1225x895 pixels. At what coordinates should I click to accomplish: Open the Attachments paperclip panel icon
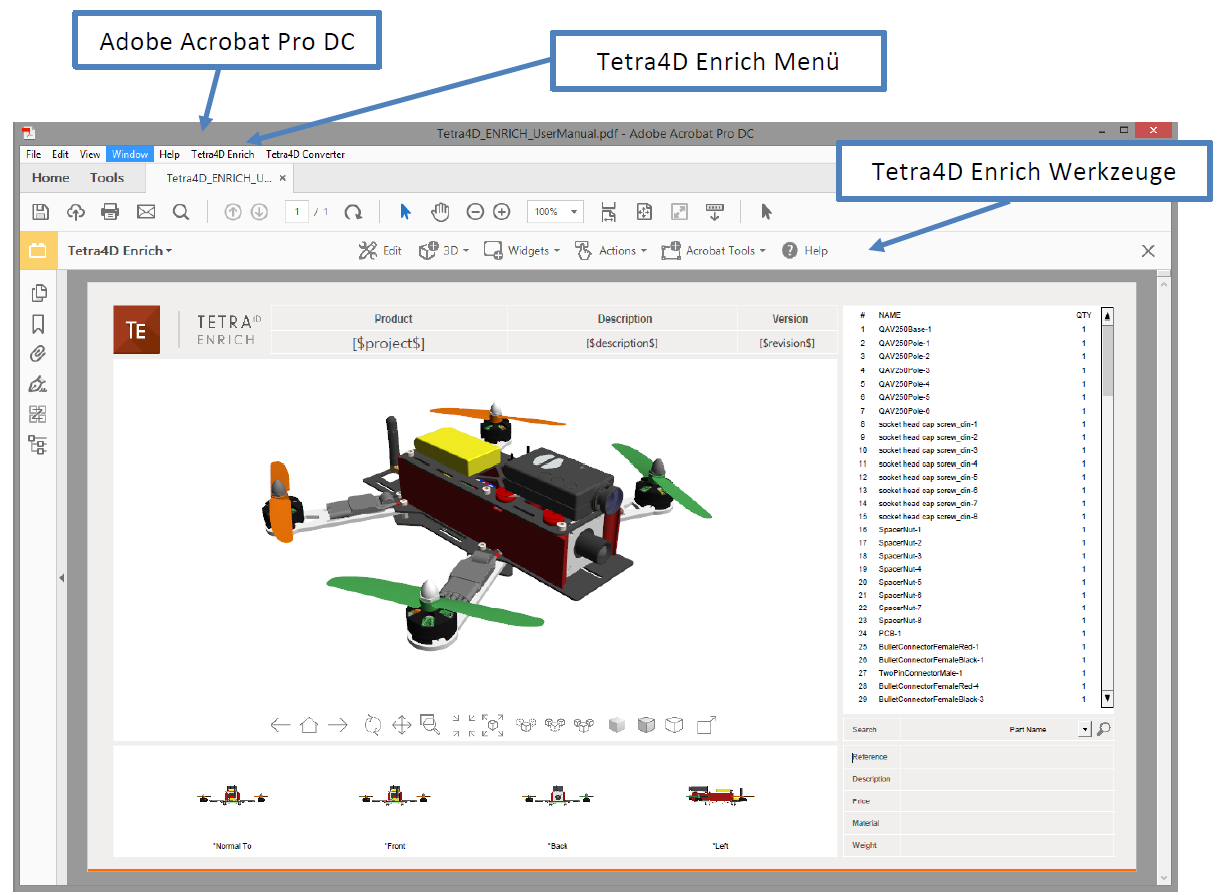[x=37, y=353]
